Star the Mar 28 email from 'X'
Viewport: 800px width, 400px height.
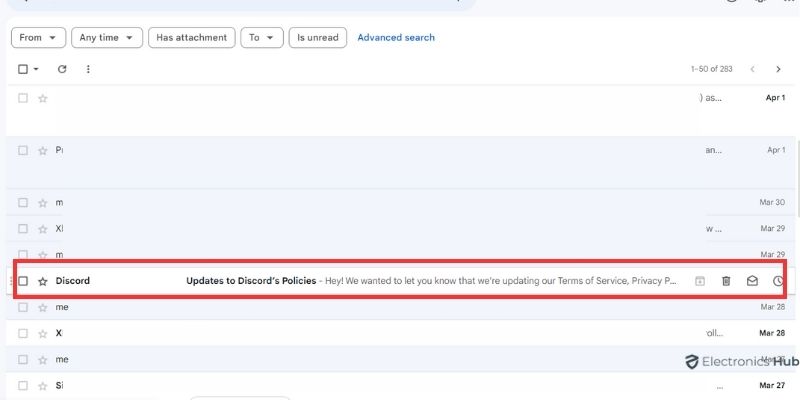coord(43,334)
